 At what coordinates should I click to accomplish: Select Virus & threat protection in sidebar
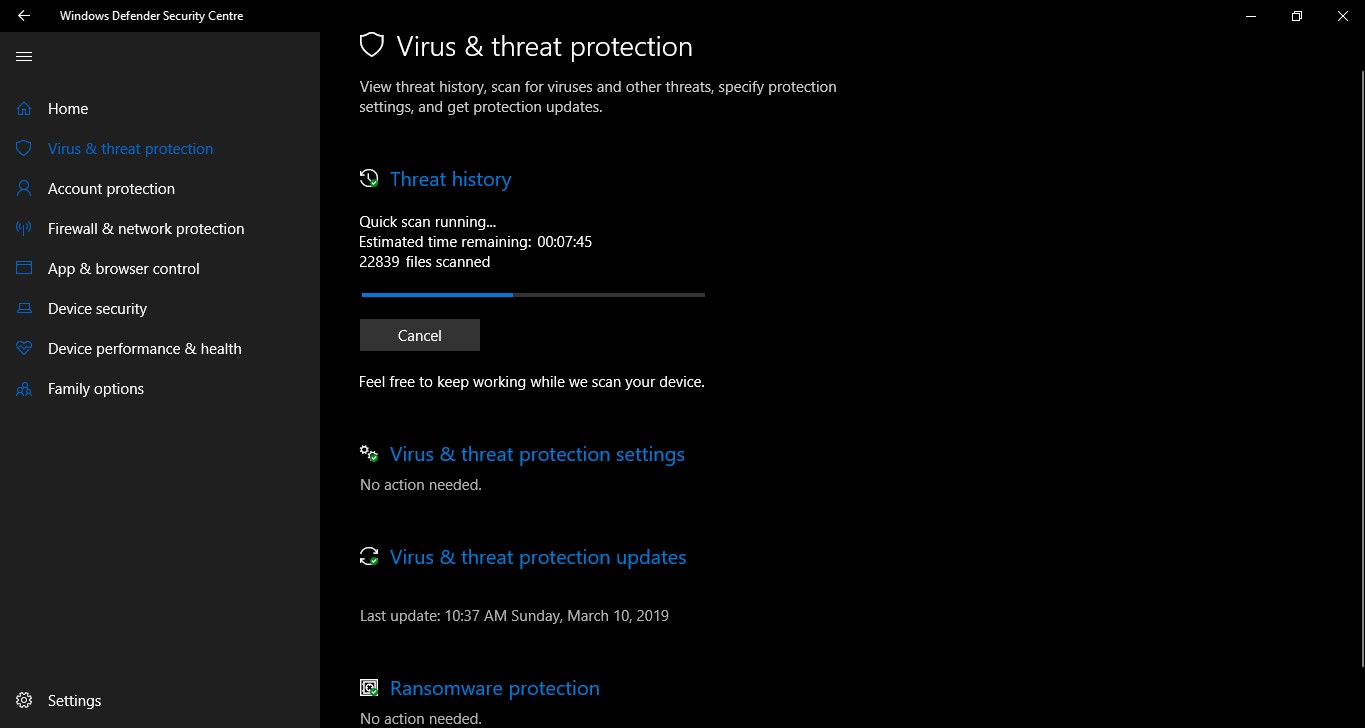(130, 149)
